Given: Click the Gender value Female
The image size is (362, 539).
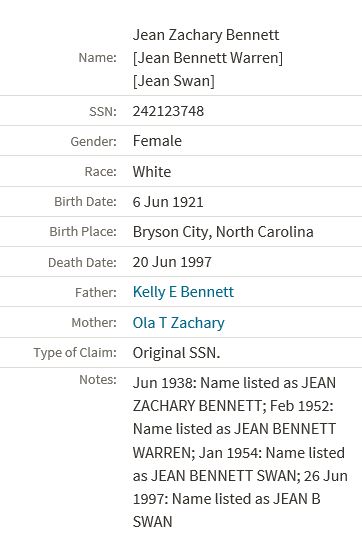Looking at the screenshot, I should [157, 141].
